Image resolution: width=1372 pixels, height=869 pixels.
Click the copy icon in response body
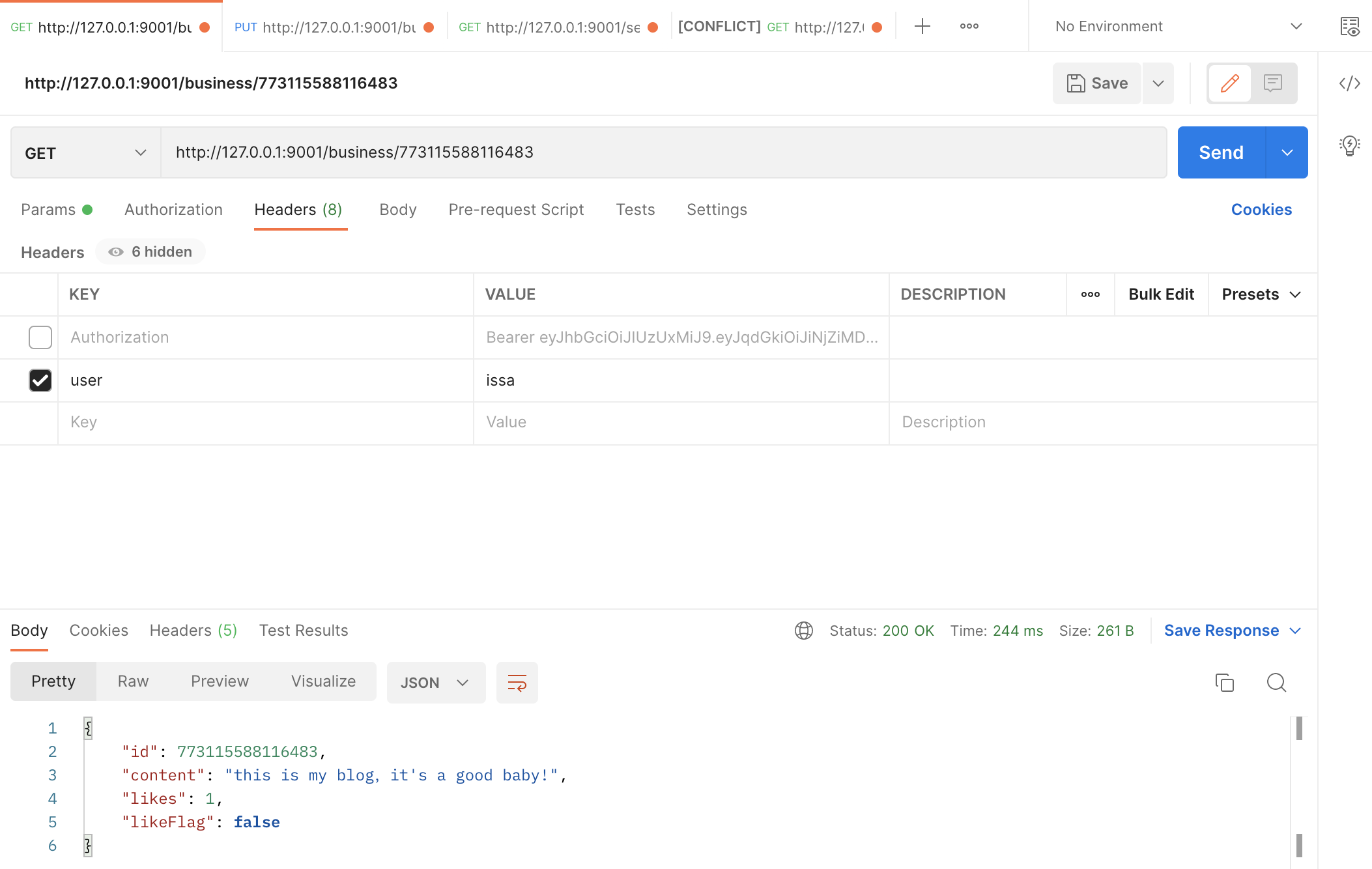tap(1224, 682)
